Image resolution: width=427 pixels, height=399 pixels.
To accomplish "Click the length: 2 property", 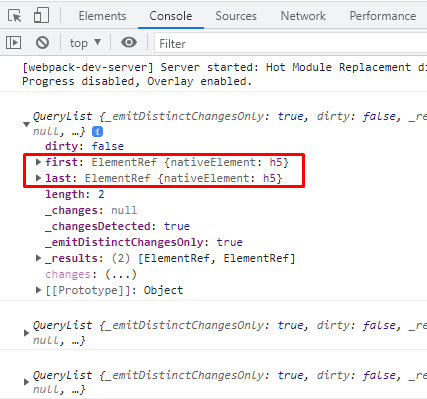I will tap(75, 194).
